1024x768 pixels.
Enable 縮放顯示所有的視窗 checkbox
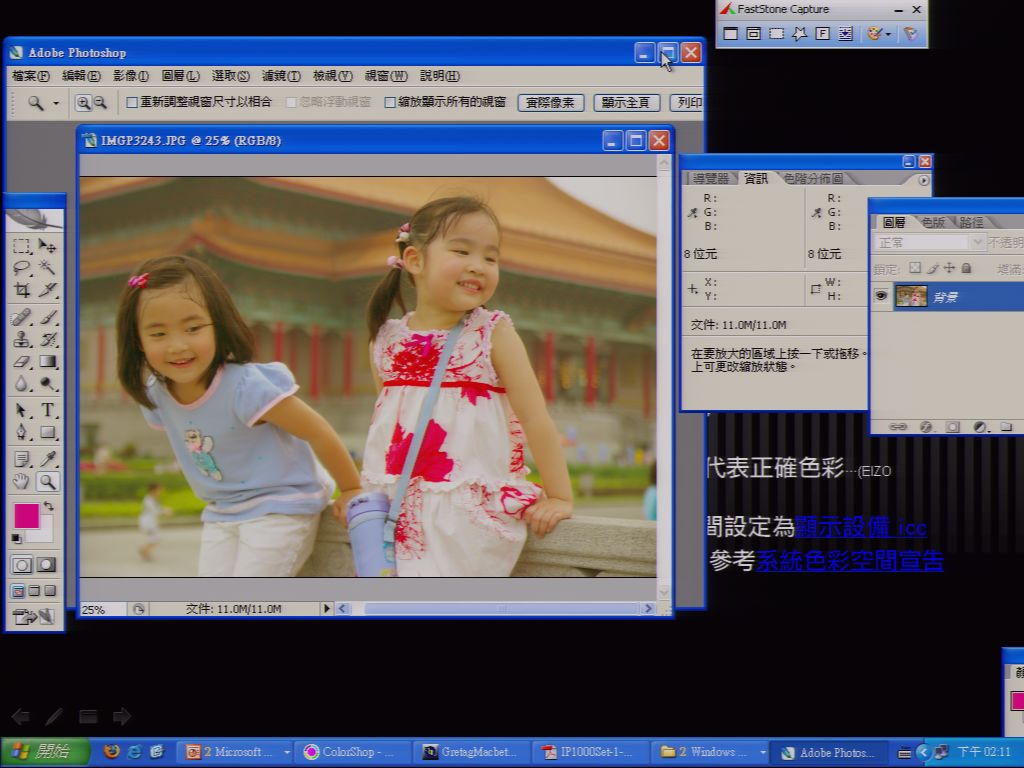(390, 103)
